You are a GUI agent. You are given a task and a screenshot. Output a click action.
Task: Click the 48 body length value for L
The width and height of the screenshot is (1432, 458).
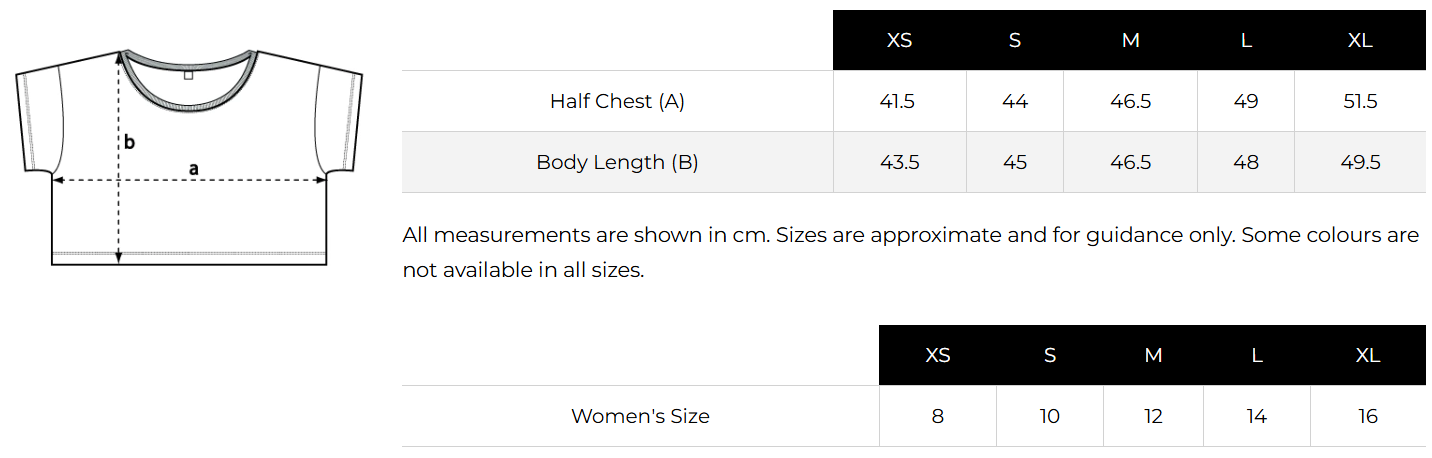(1246, 162)
